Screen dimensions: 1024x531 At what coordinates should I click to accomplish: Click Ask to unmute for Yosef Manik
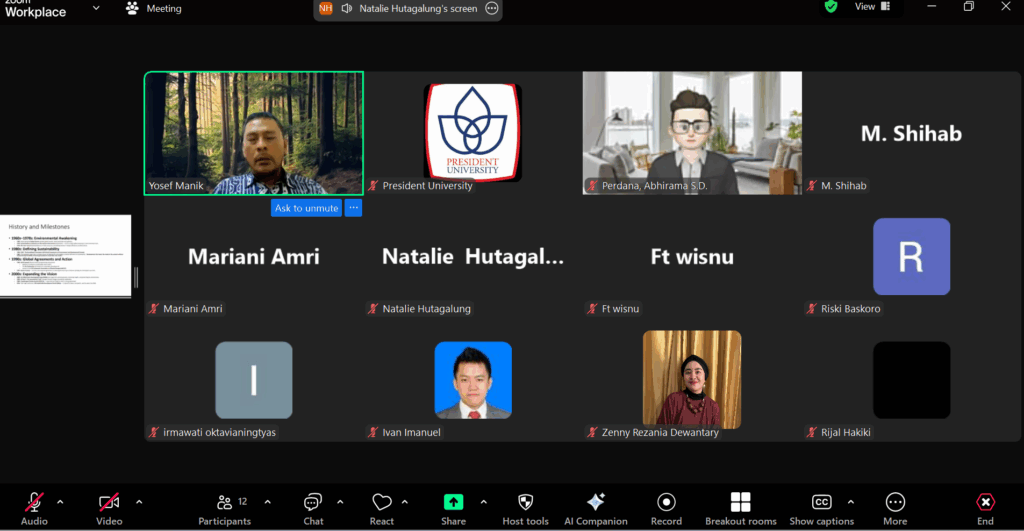pyautogui.click(x=305, y=208)
